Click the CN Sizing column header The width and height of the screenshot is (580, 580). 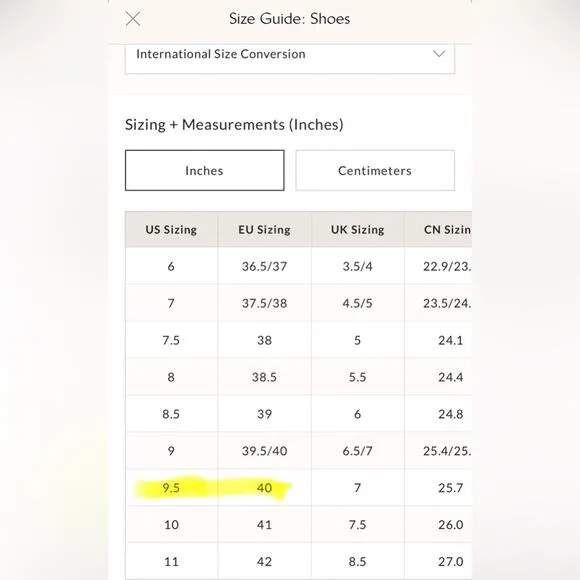[438, 230]
